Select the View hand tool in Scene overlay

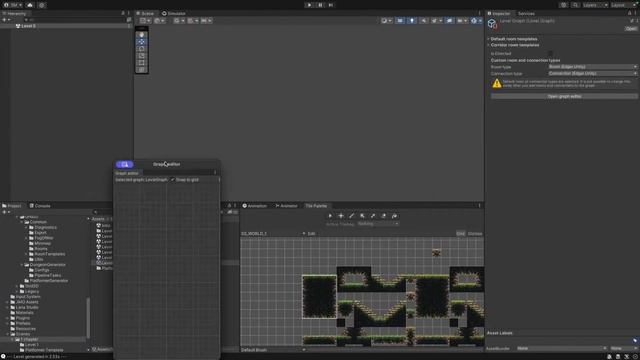point(142,35)
